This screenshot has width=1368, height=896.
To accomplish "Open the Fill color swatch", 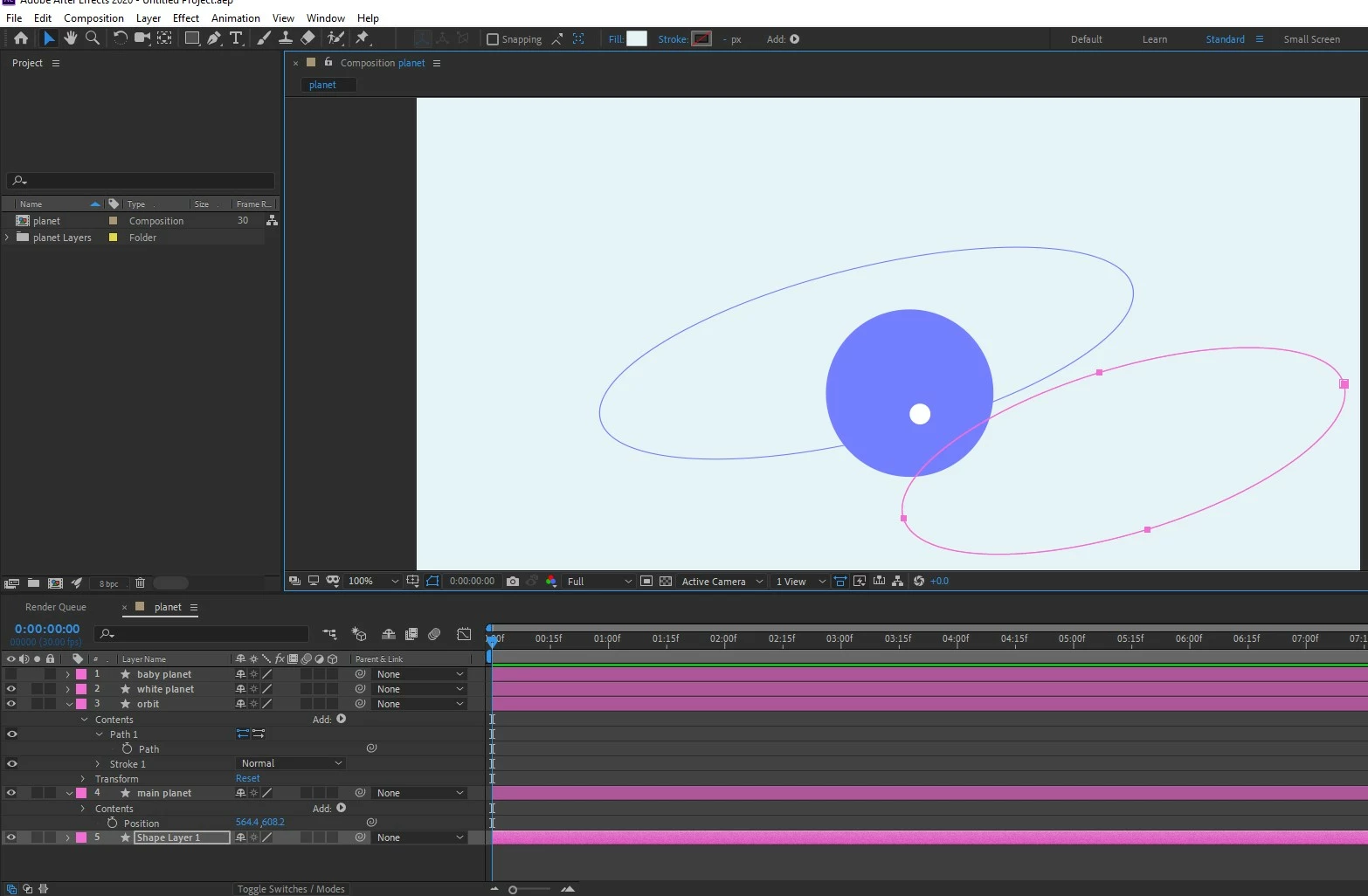I will (637, 38).
